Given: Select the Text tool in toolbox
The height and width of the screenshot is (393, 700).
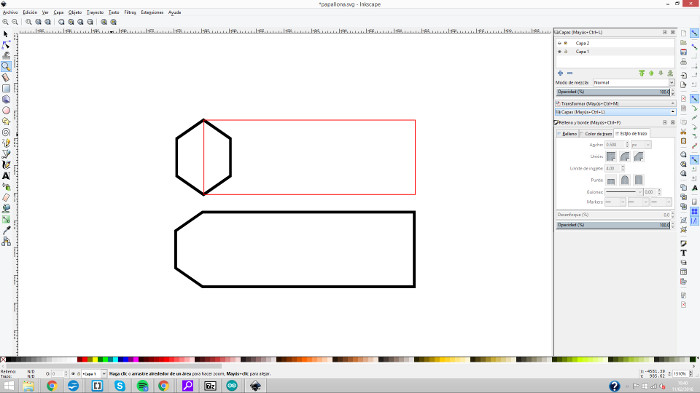Looking at the screenshot, I should pyautogui.click(x=6, y=176).
